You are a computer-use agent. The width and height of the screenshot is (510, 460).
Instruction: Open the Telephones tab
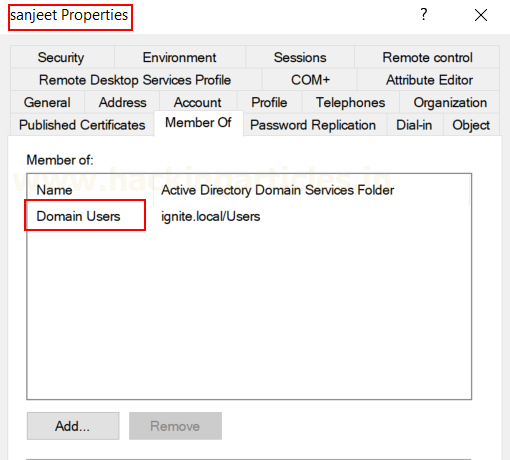click(350, 102)
